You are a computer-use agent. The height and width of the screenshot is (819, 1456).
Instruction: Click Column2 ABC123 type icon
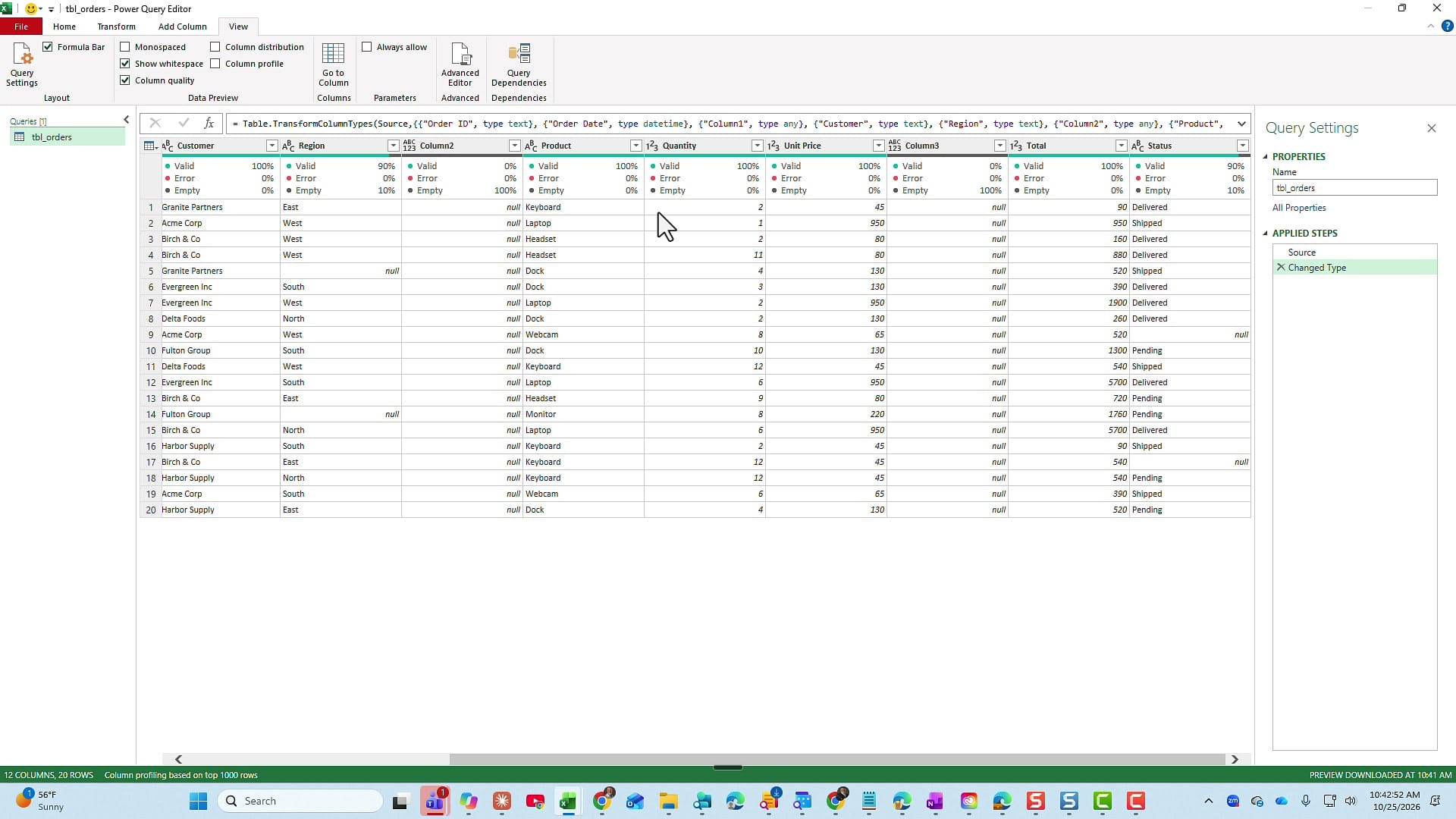coord(409,146)
